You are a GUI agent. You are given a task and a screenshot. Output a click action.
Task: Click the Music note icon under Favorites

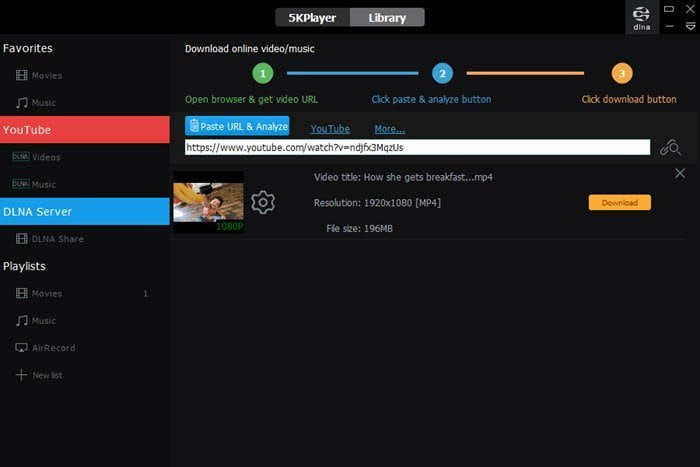(x=21, y=103)
